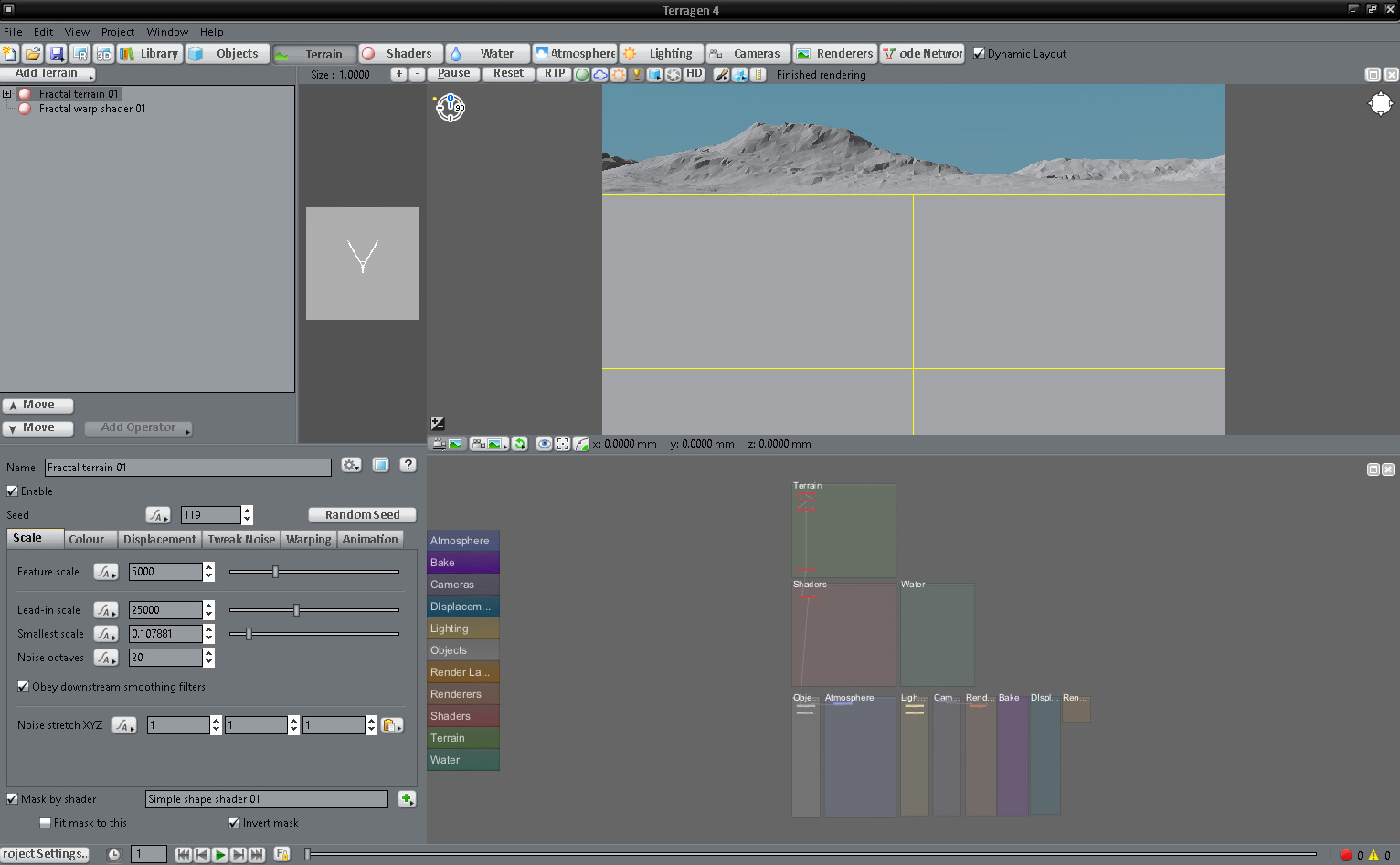The image size is (1400, 865).
Task: Open Project Settings button
Action: pyautogui.click(x=45, y=855)
